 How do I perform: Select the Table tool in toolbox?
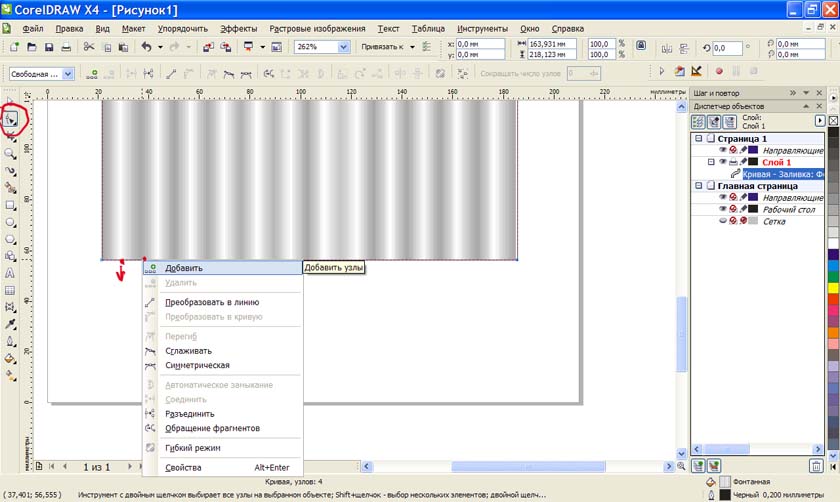point(11,290)
